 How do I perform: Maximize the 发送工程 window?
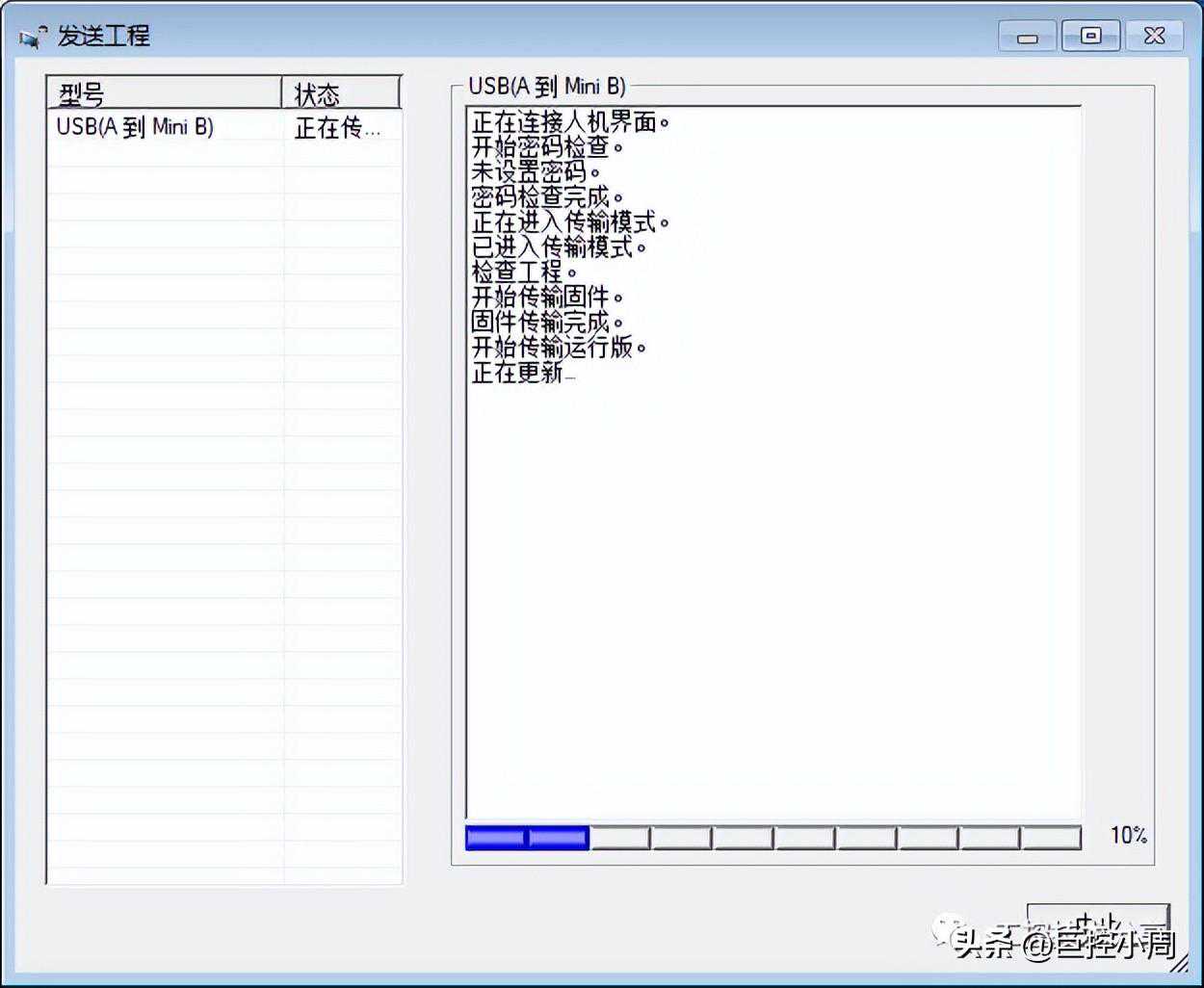(1090, 37)
